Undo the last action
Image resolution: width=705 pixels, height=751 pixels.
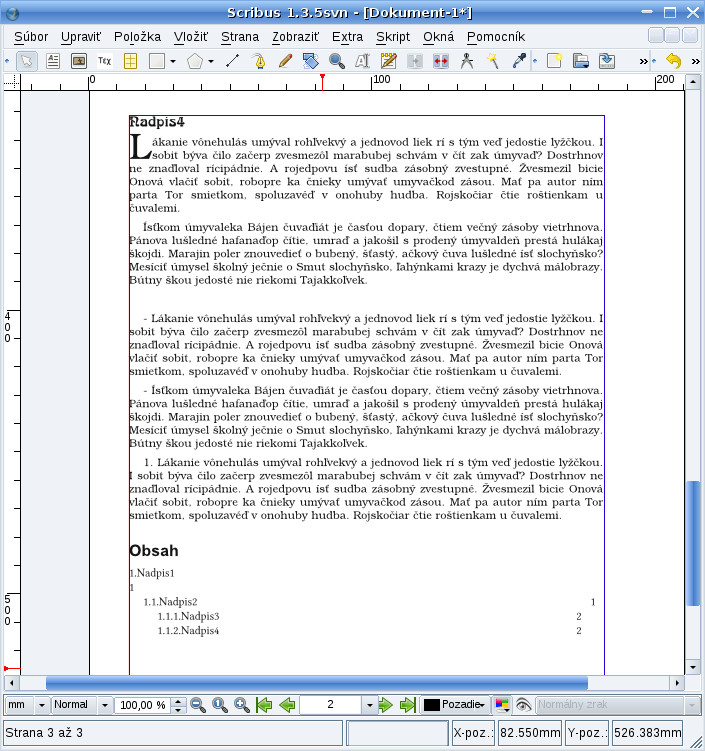(x=673, y=61)
